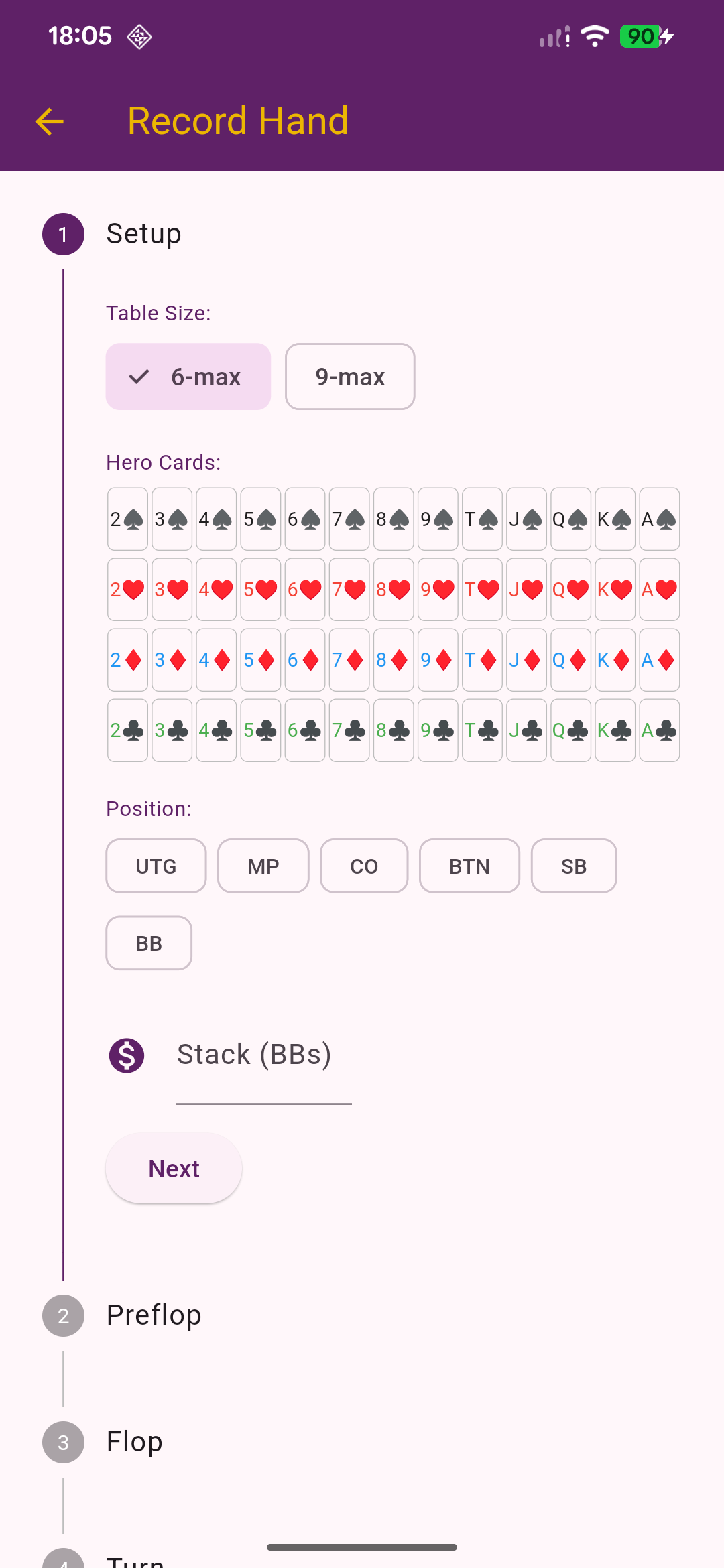Viewport: 724px width, 1568px height.
Task: Tap the back arrow icon
Action: (50, 122)
